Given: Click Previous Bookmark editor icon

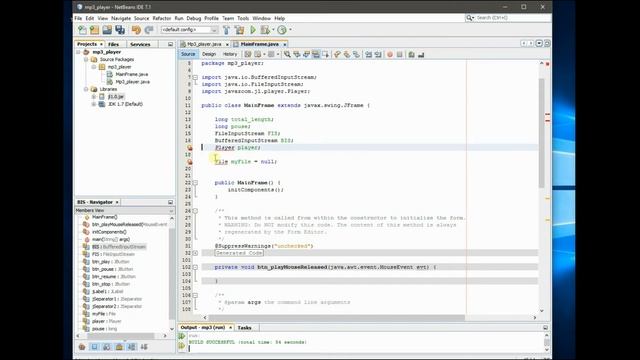Looking at the screenshot, I should click(337, 54).
